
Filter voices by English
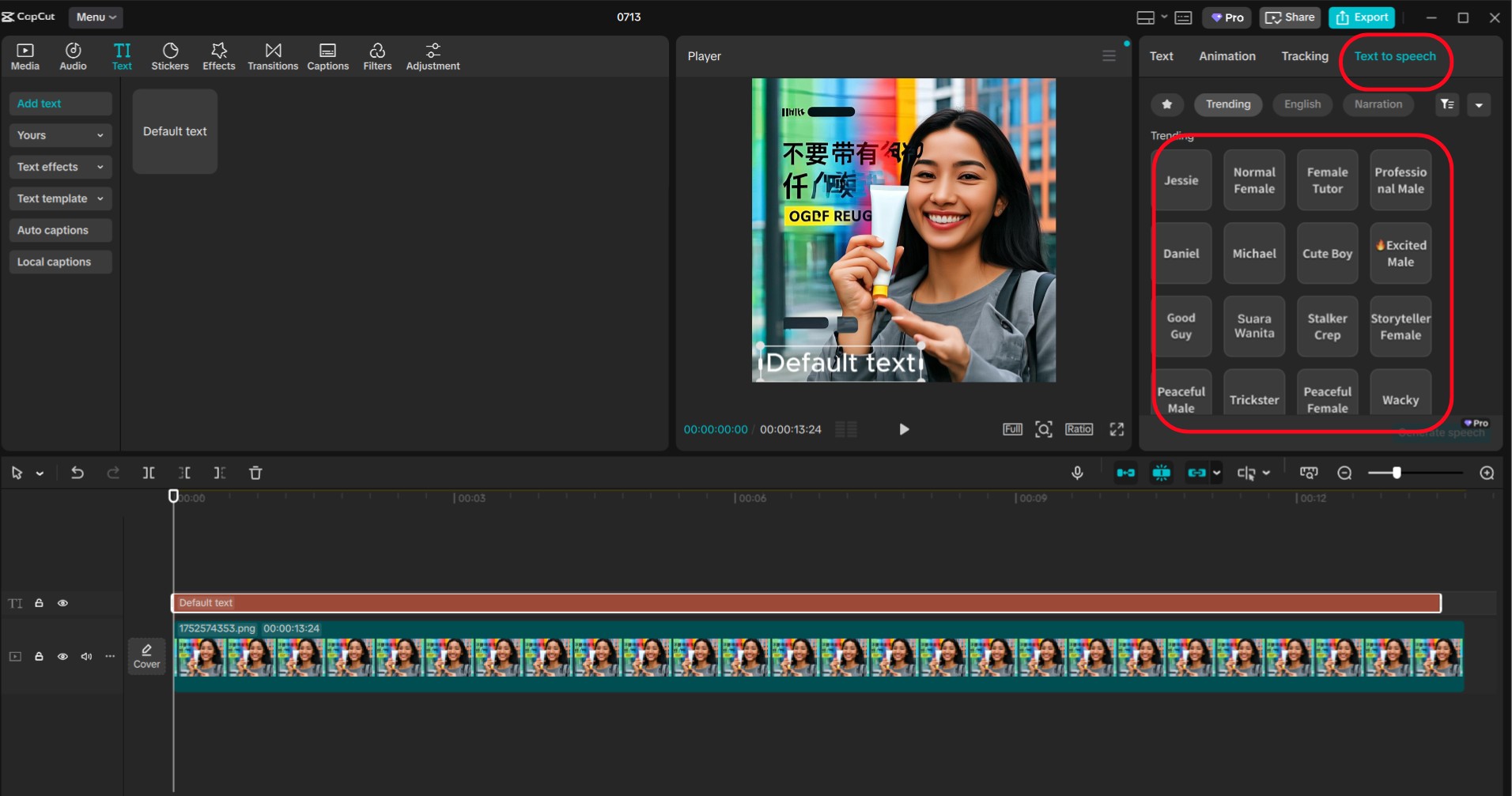click(x=1302, y=104)
